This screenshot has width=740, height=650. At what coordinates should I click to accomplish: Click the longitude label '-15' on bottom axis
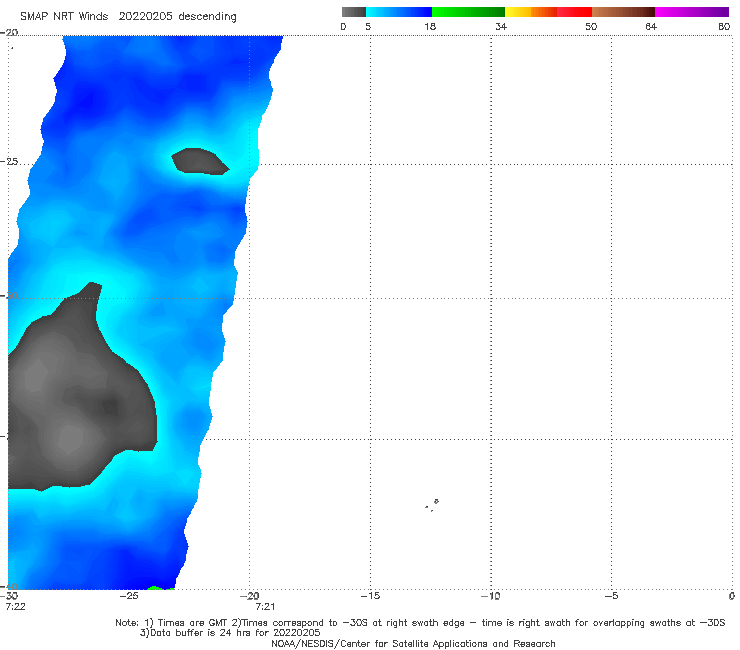[x=370, y=596]
